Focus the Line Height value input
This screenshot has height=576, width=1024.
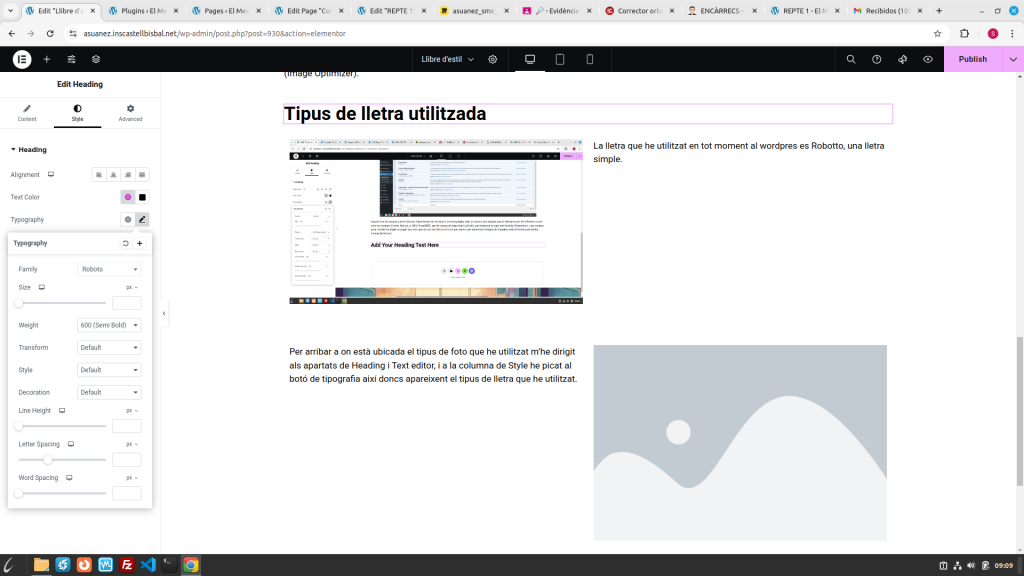[x=127, y=426]
